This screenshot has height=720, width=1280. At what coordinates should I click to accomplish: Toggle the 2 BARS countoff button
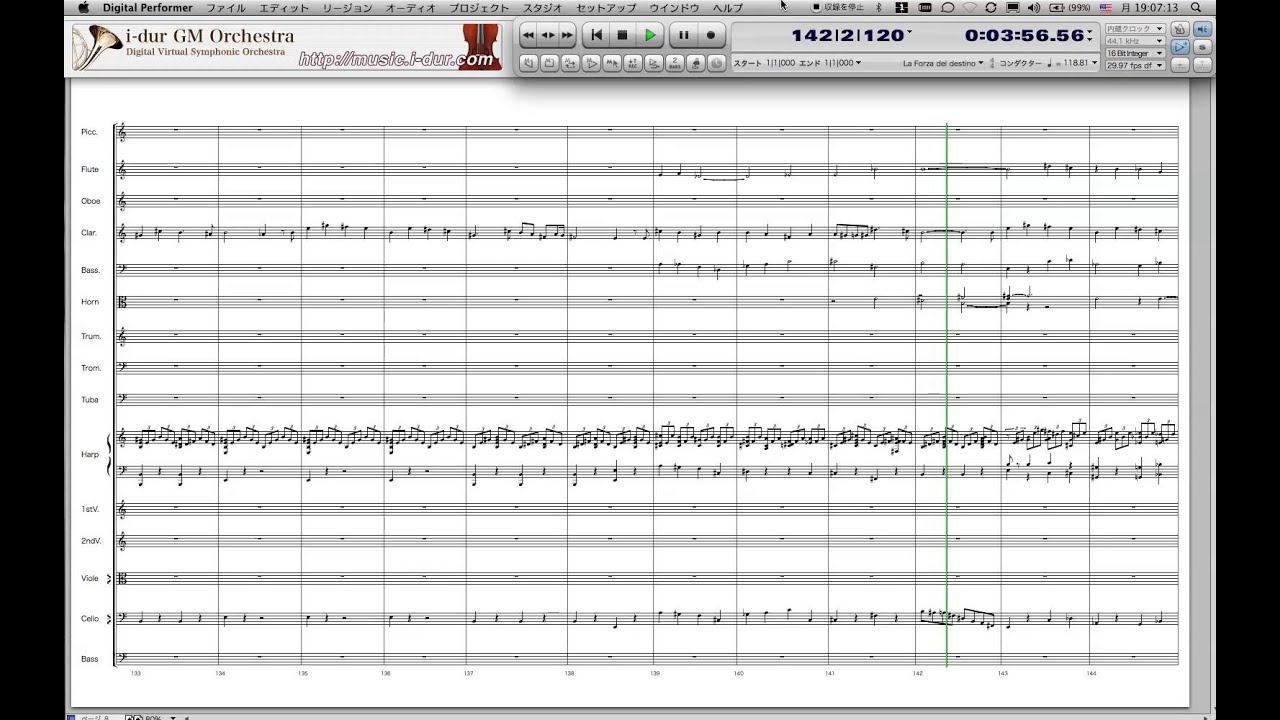click(675, 63)
